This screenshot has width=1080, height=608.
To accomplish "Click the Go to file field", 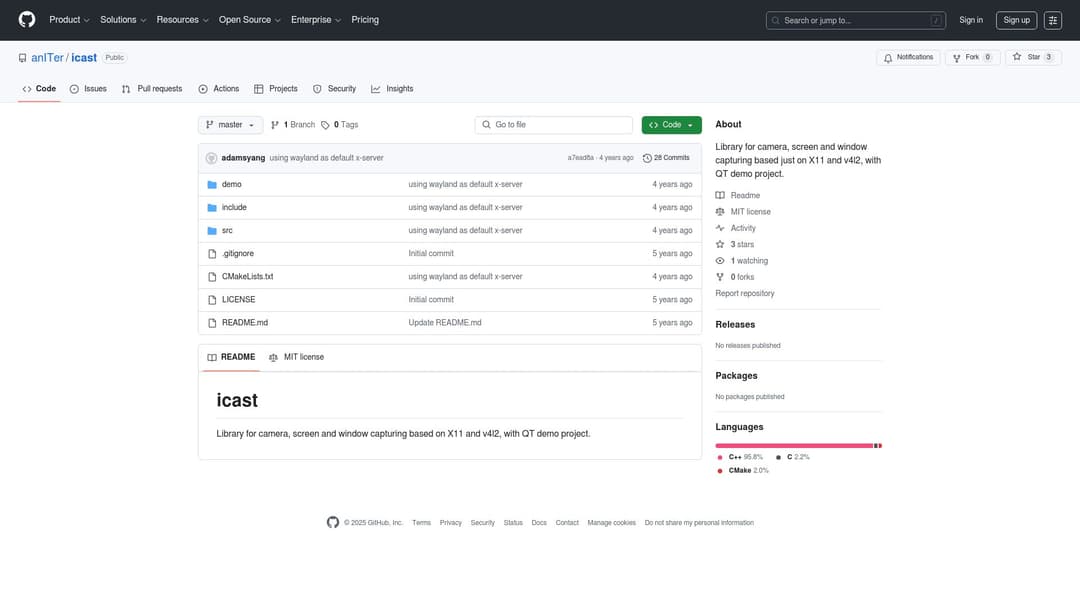I will tap(553, 125).
